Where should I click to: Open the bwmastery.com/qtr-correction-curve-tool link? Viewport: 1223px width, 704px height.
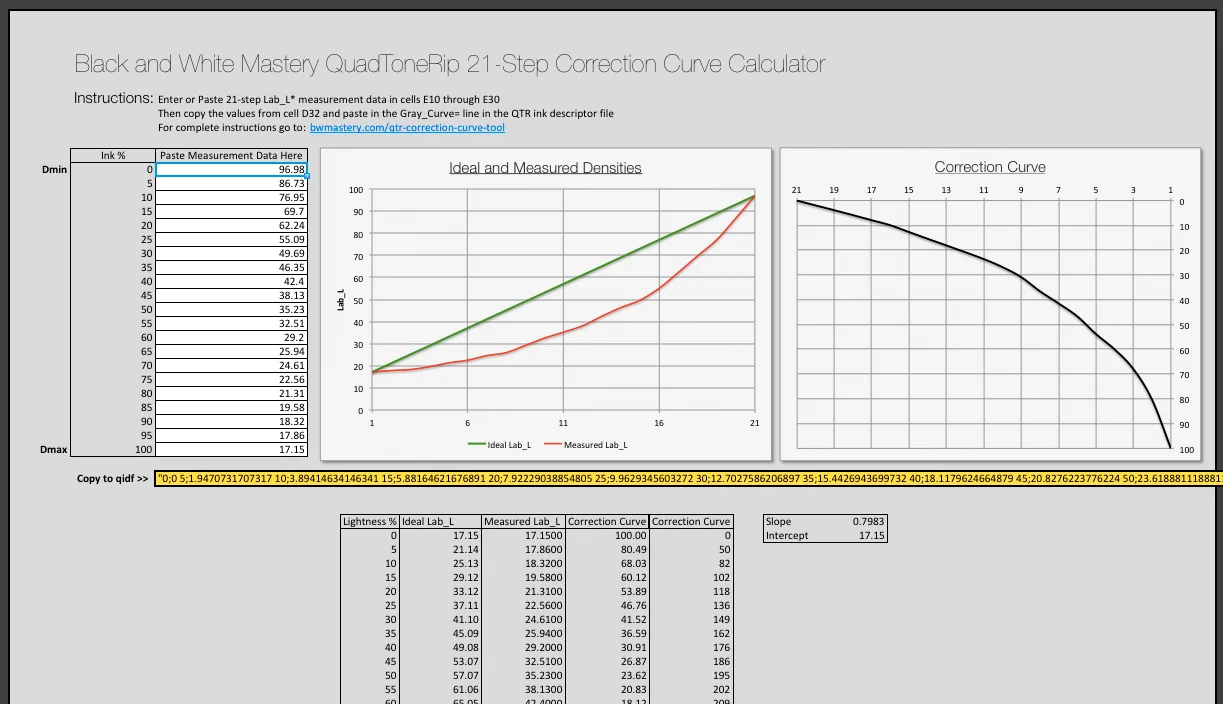tap(407, 128)
